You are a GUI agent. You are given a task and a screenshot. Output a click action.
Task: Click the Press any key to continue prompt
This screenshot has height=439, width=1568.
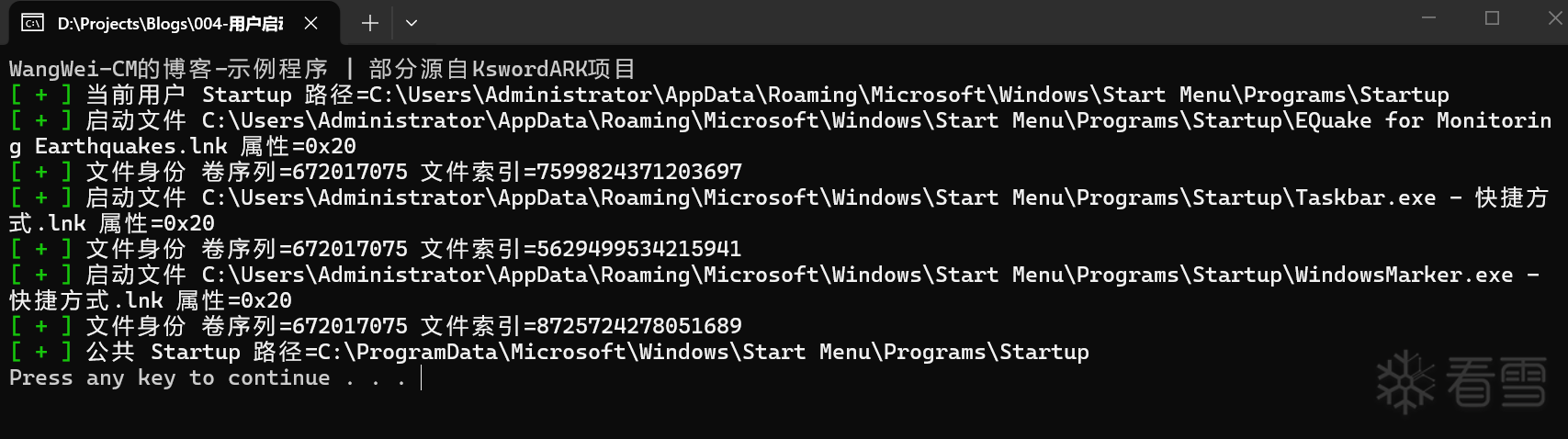pos(208,377)
